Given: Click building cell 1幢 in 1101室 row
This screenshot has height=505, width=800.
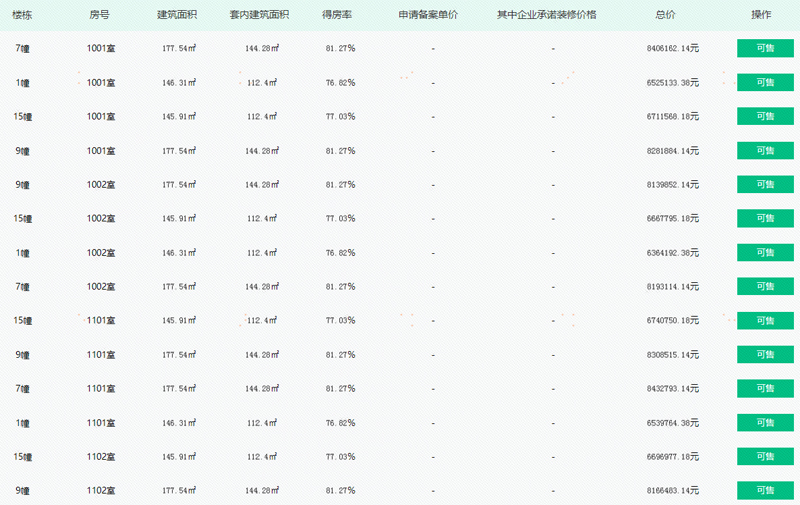Looking at the screenshot, I should [22, 422].
